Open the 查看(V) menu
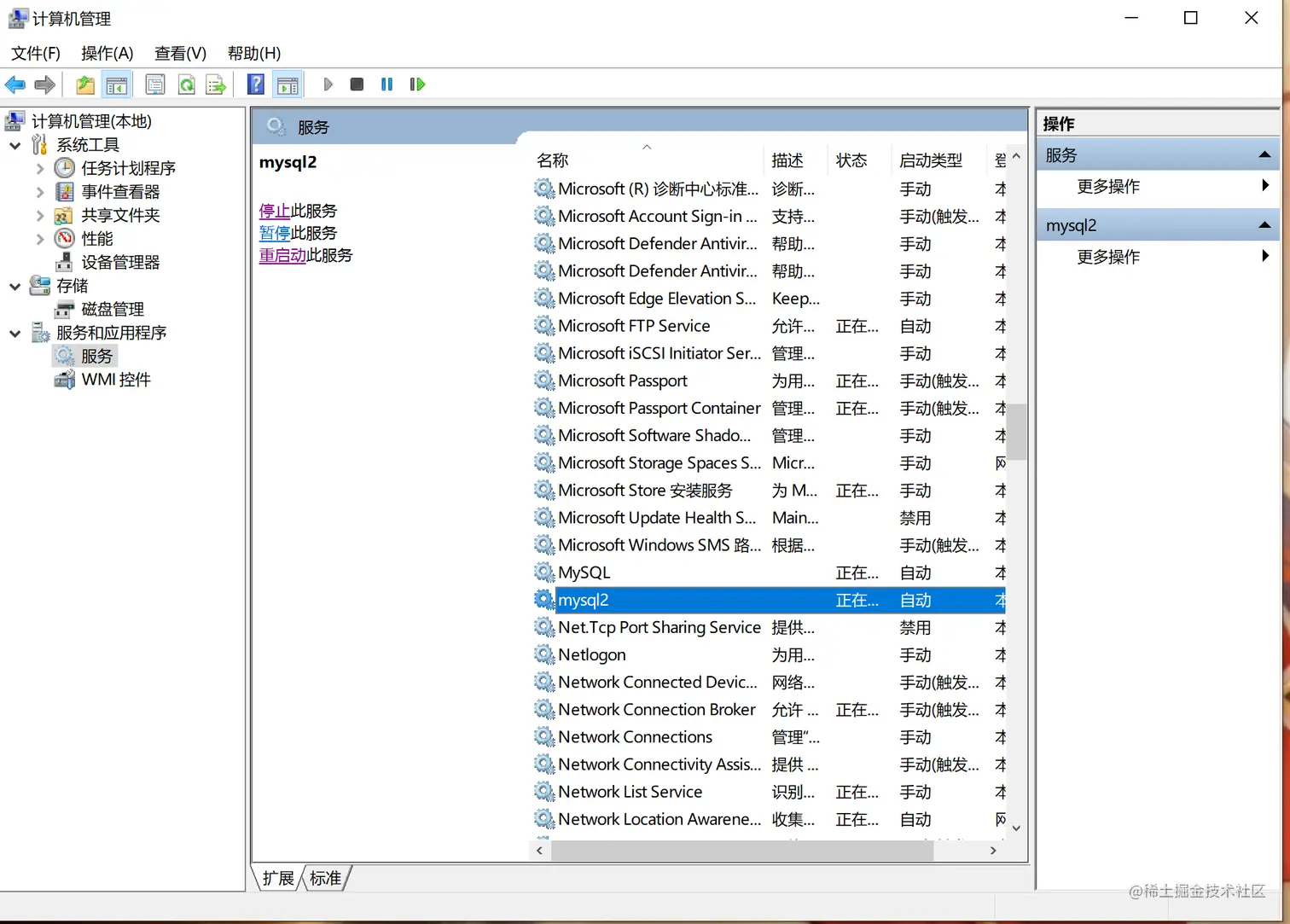The width and height of the screenshot is (1290, 924). (180, 53)
